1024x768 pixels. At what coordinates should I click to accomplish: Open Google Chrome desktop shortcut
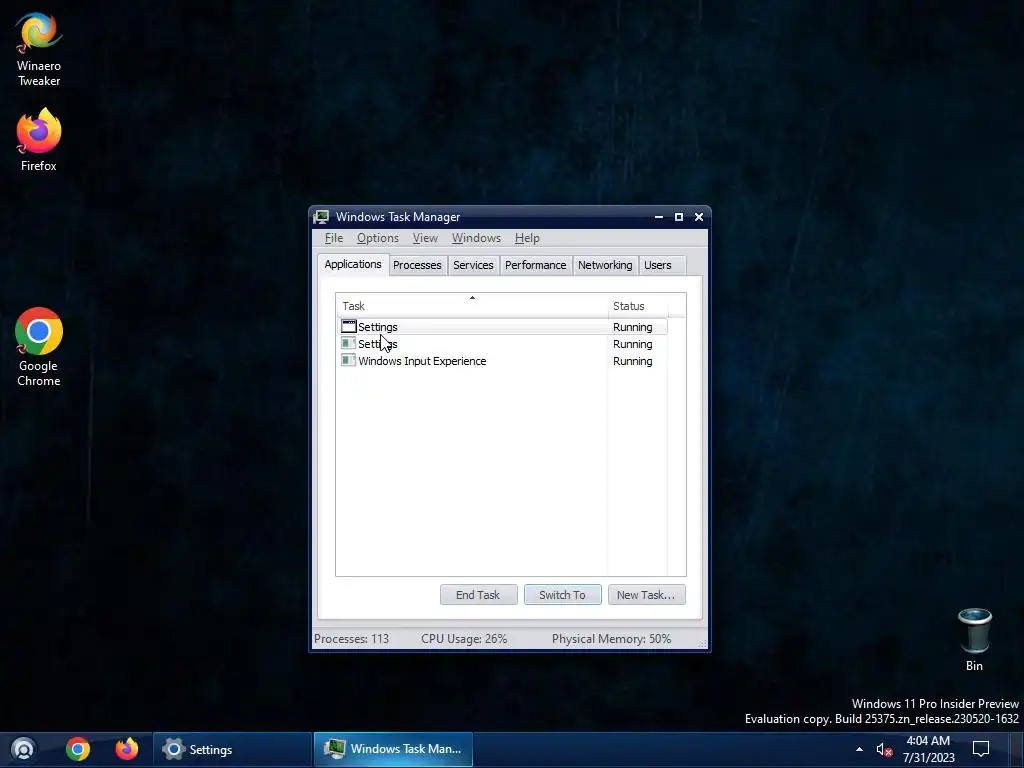(x=39, y=347)
